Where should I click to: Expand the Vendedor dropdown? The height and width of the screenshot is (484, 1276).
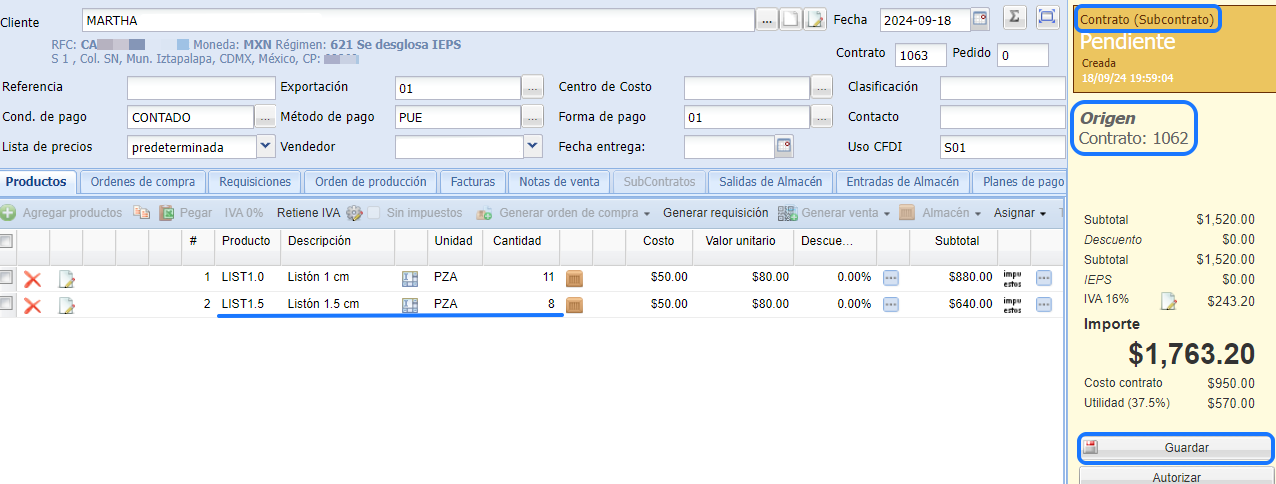533,146
